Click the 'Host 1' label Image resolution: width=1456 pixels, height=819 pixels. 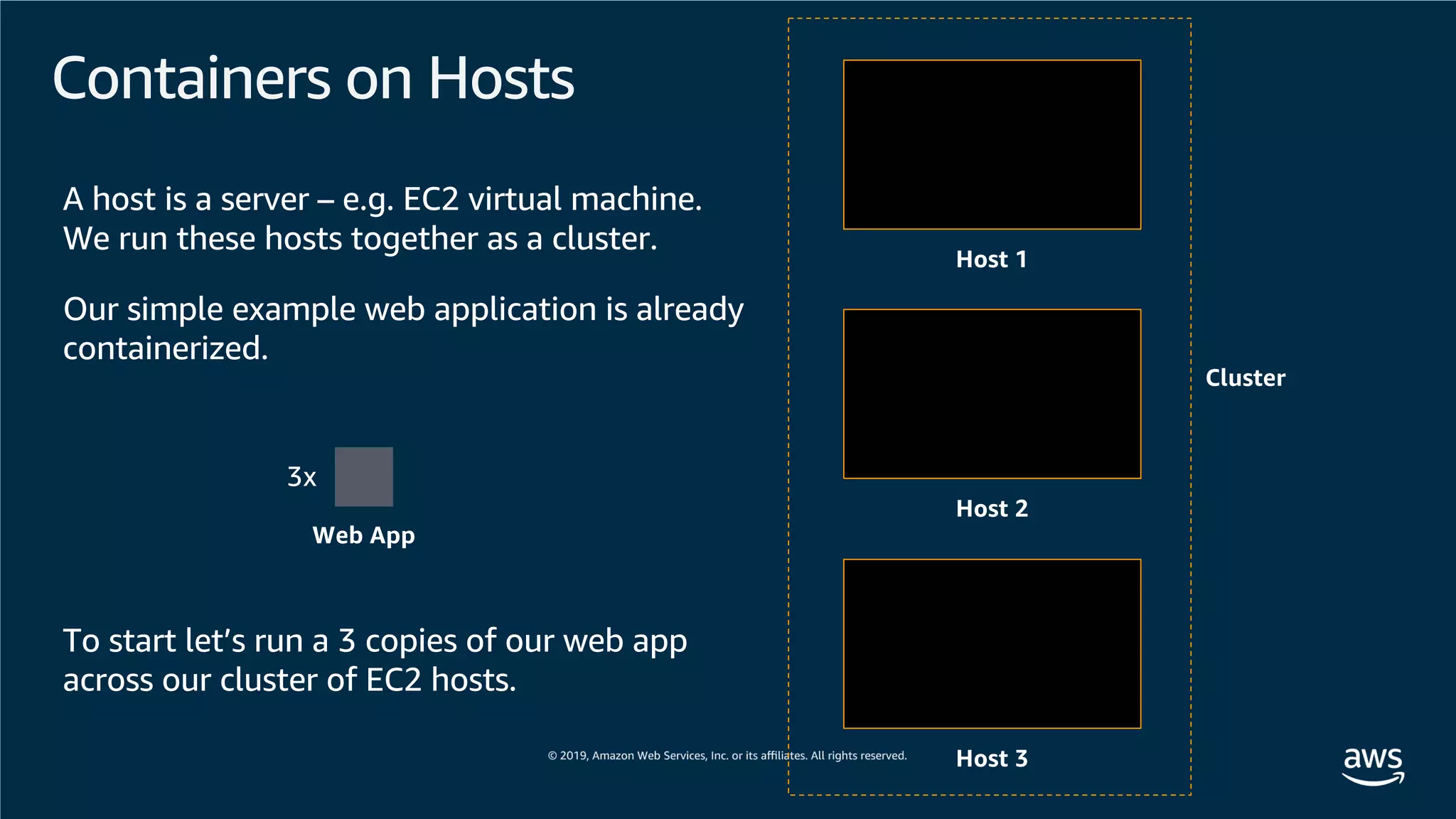click(x=992, y=259)
